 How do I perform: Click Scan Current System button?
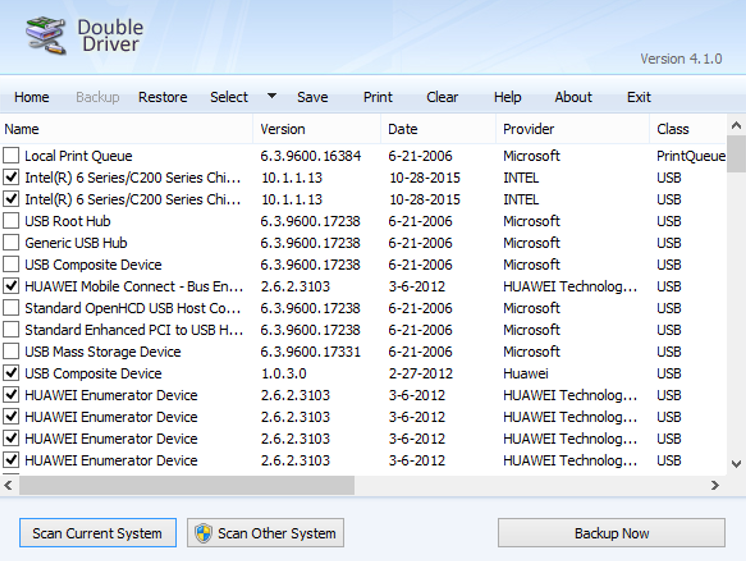click(x=98, y=533)
